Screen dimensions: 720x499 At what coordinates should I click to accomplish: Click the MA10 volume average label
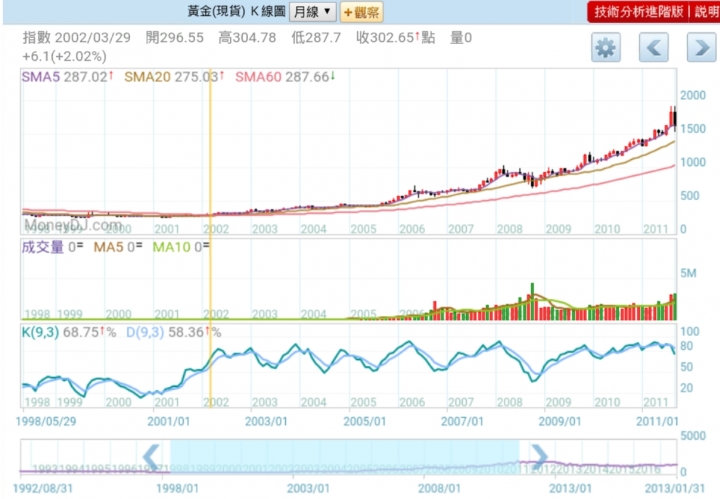click(x=170, y=245)
